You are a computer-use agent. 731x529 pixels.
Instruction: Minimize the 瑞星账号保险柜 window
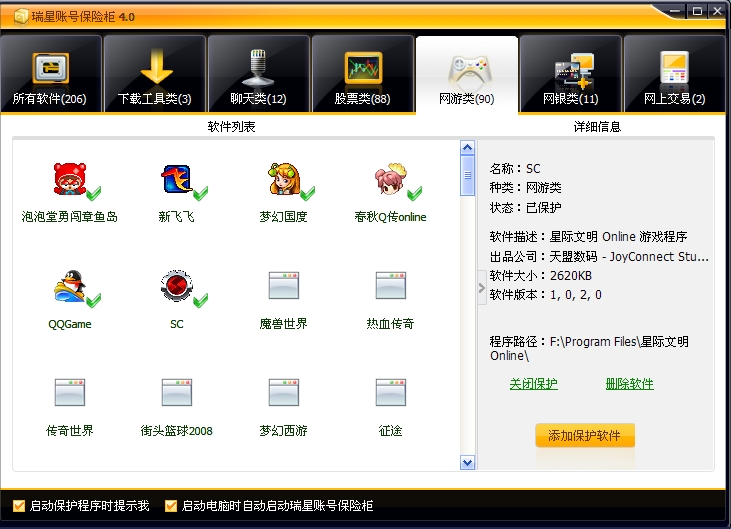675,11
